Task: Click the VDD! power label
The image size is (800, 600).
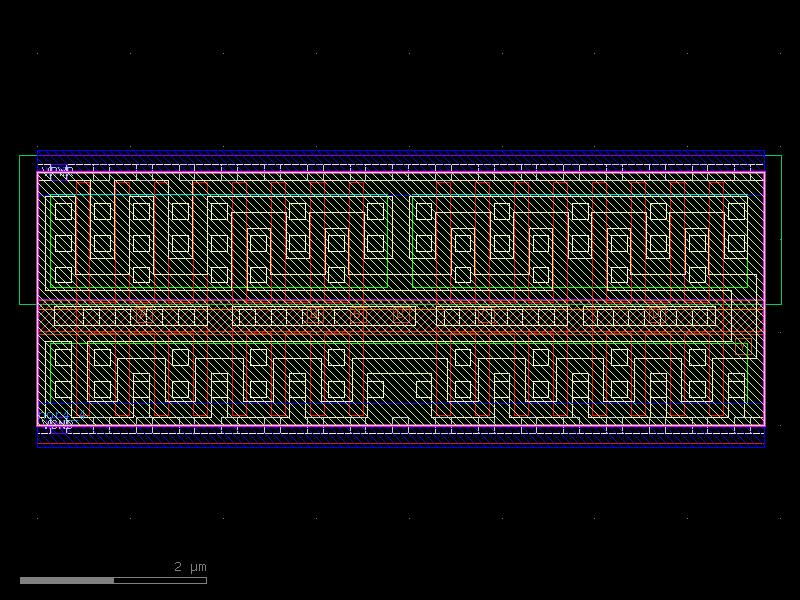Action: 55,170
